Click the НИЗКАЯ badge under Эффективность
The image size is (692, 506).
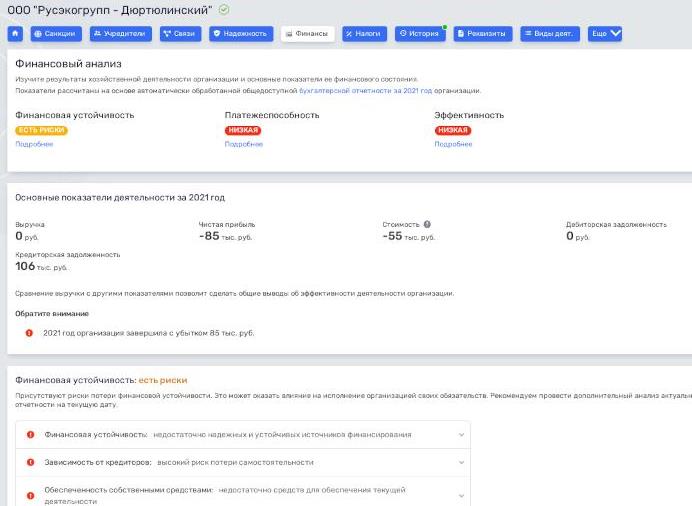pyautogui.click(x=453, y=130)
